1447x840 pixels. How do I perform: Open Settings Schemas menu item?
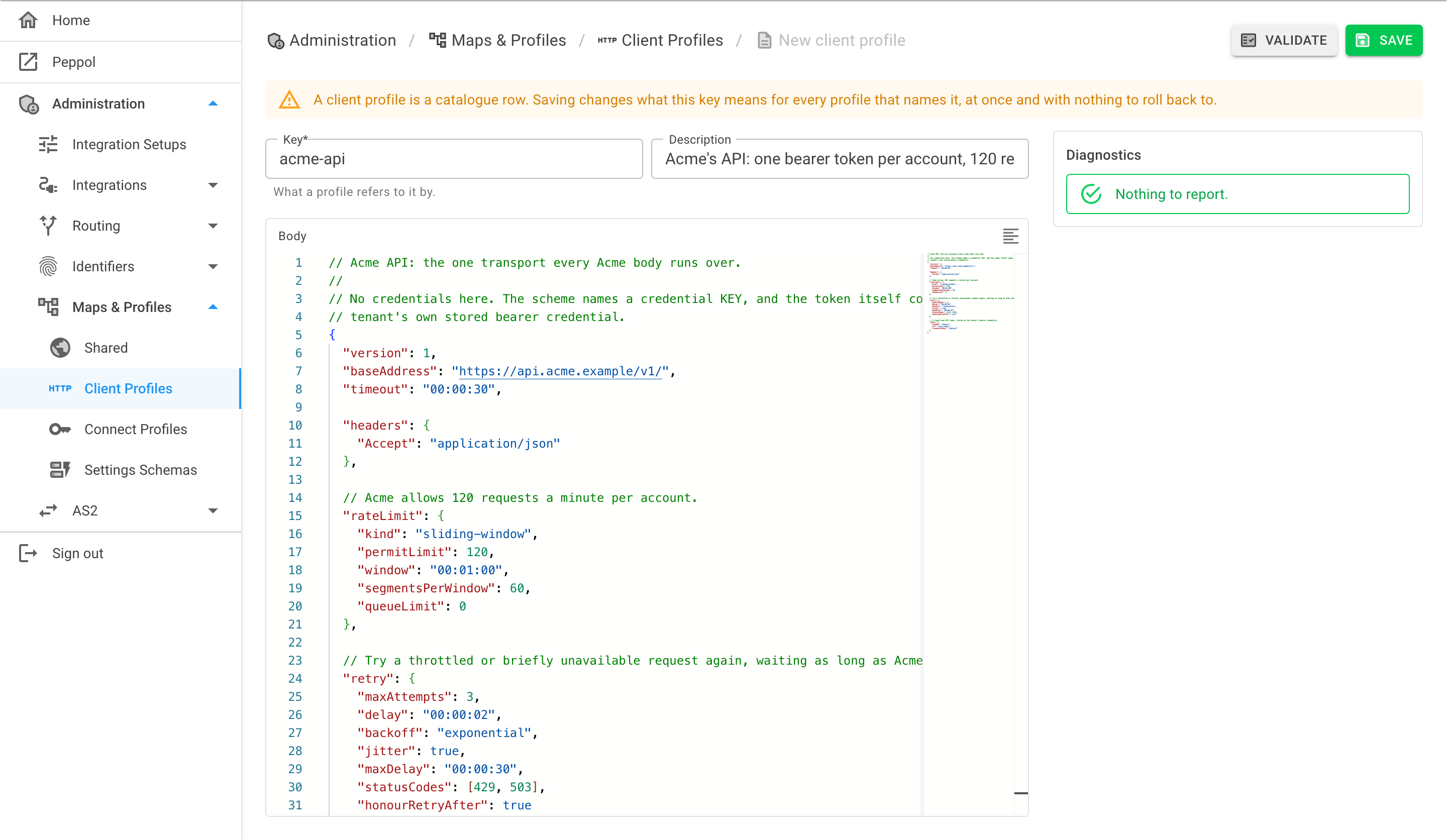point(120,470)
